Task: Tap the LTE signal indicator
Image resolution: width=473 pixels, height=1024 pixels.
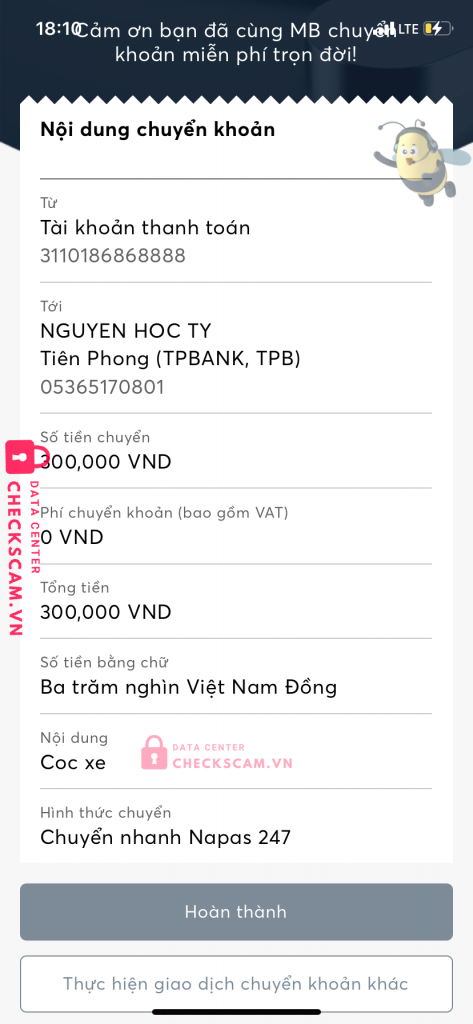Action: [x=408, y=29]
